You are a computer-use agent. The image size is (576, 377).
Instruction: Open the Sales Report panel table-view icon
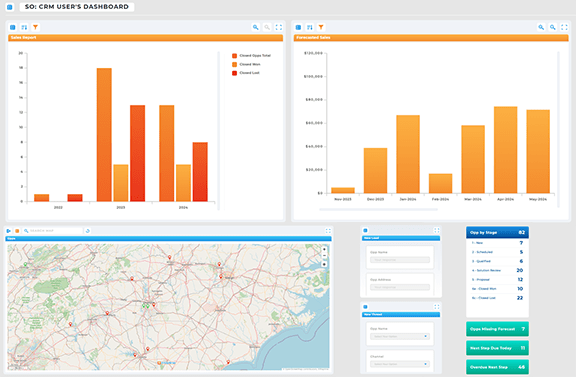pyautogui.click(x=12, y=27)
